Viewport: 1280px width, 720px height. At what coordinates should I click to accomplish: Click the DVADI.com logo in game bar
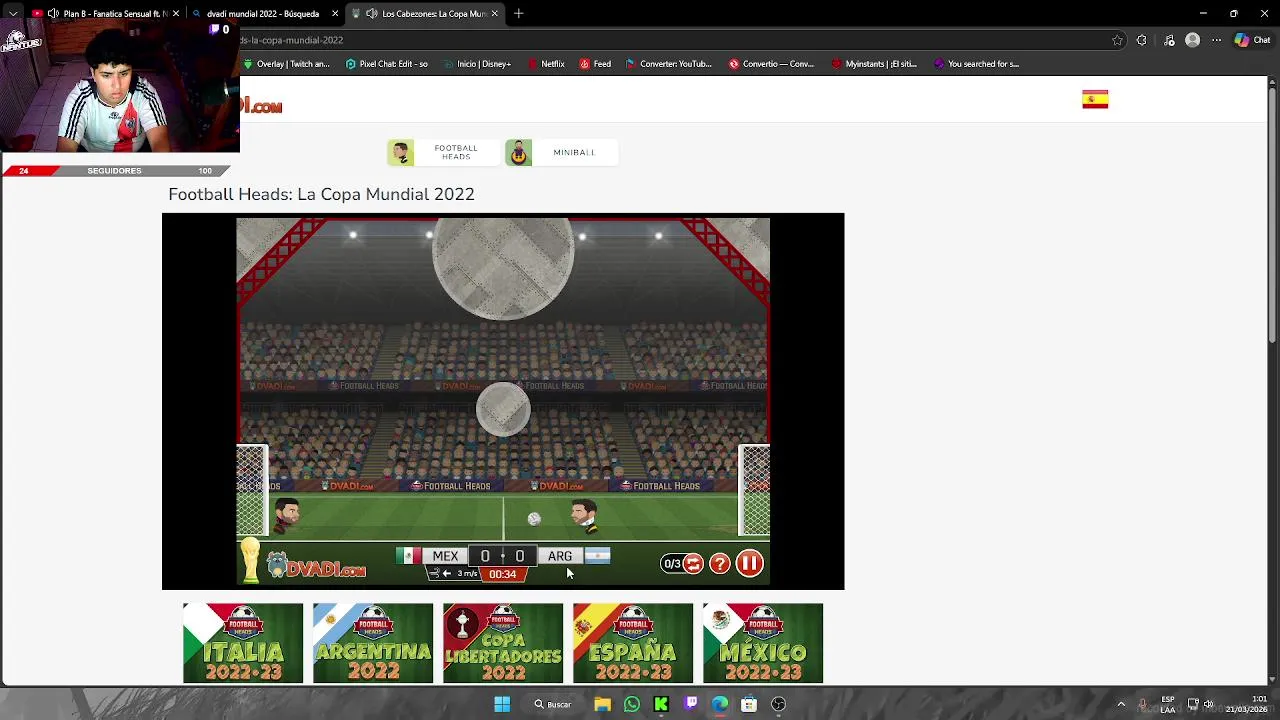[x=317, y=566]
